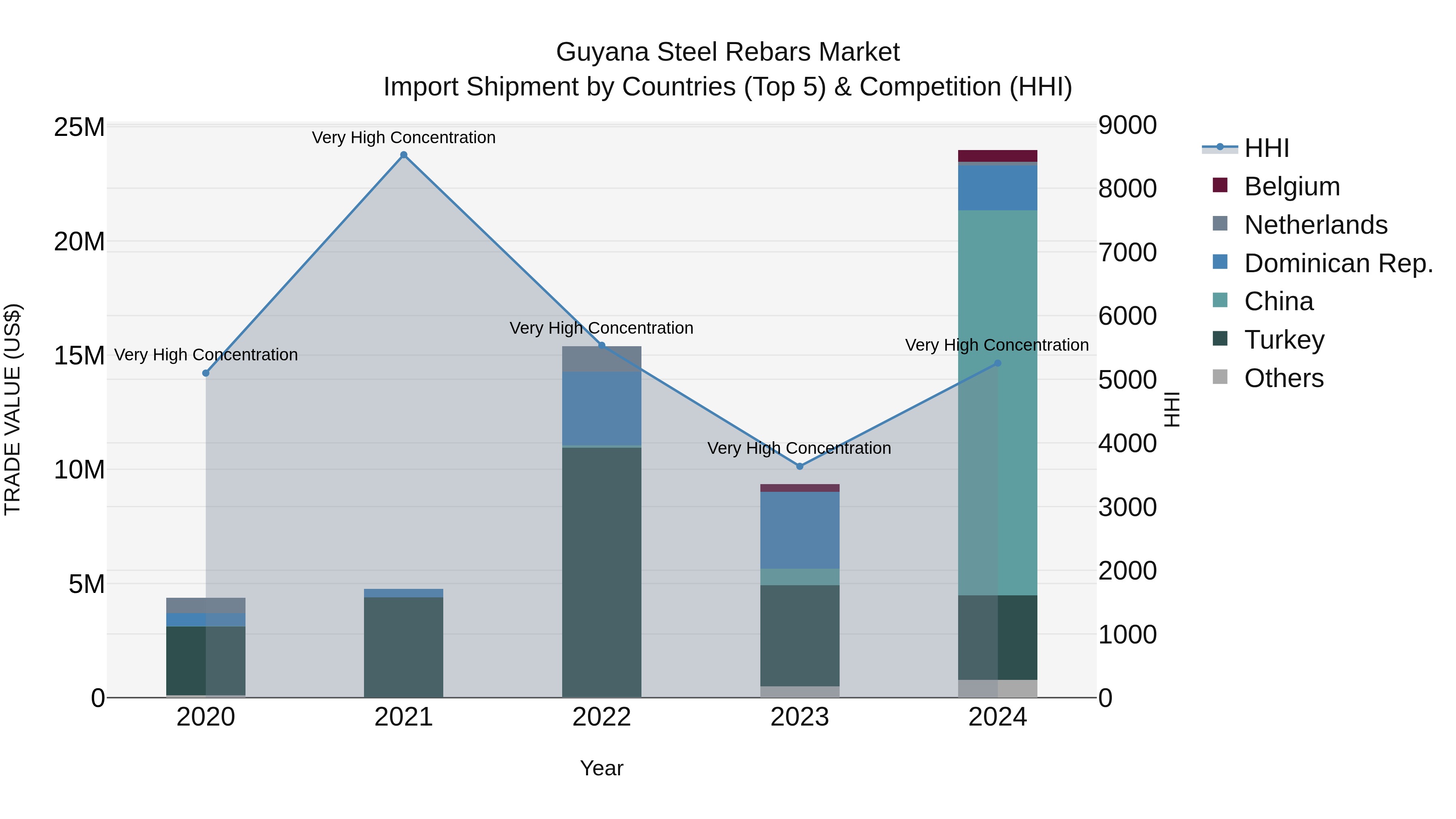Click the Guyana Steel Rebars Market title
Image resolution: width=1456 pixels, height=819 pixels.
[728, 52]
